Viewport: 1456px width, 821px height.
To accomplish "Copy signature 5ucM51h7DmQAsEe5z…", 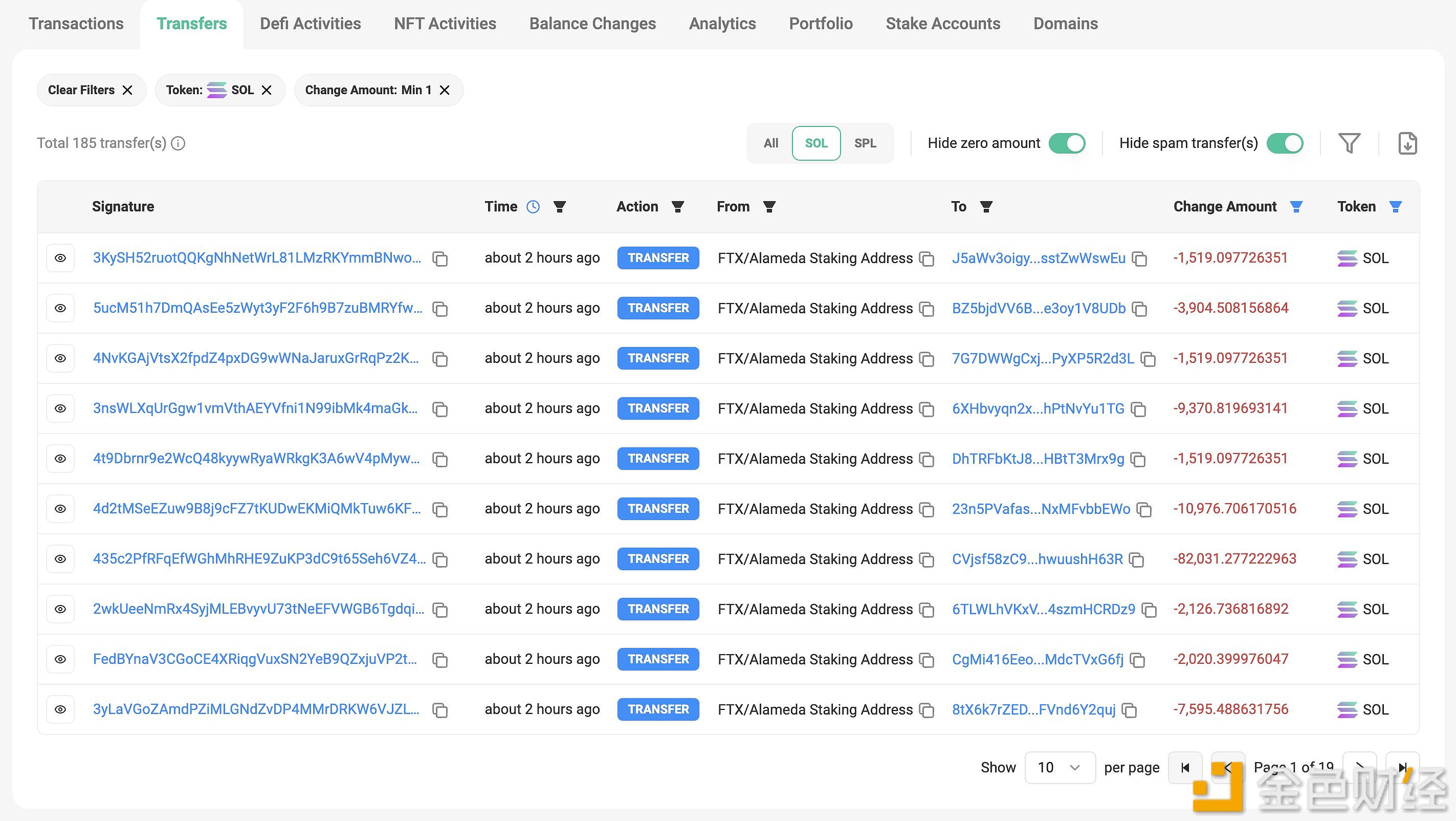I will tap(440, 309).
